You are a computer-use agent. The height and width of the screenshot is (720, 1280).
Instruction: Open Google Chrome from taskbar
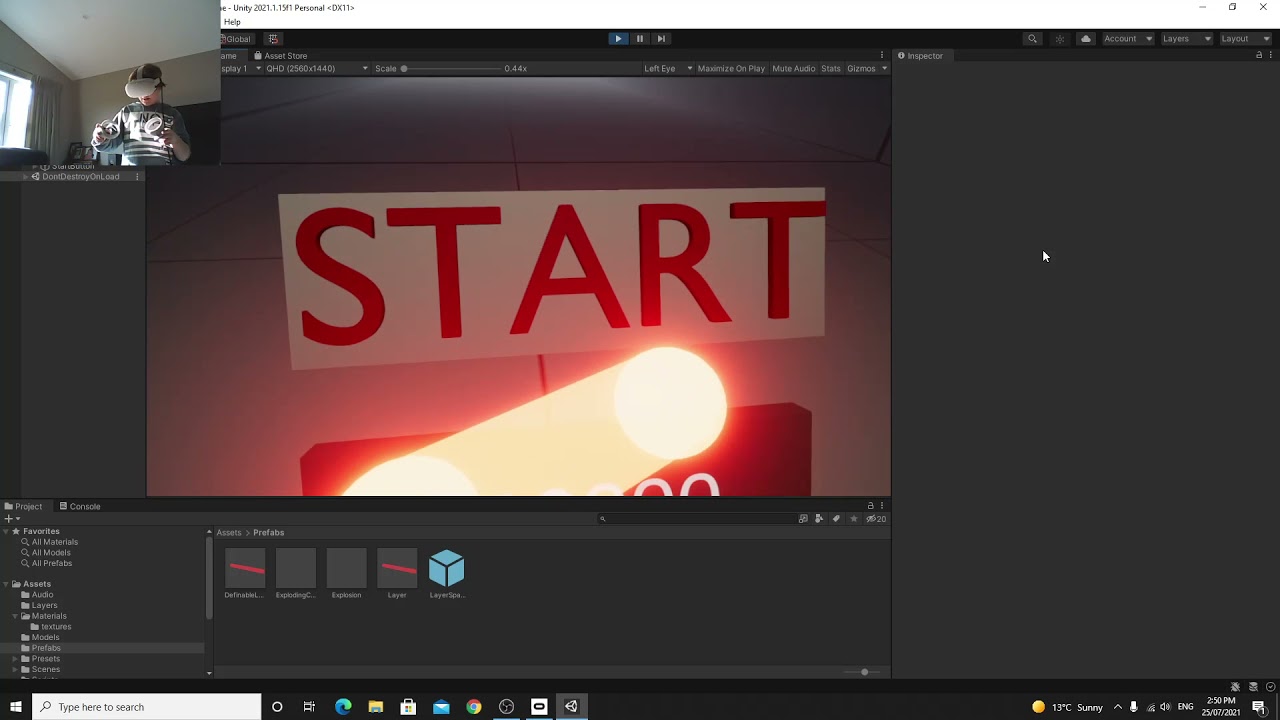click(x=474, y=707)
